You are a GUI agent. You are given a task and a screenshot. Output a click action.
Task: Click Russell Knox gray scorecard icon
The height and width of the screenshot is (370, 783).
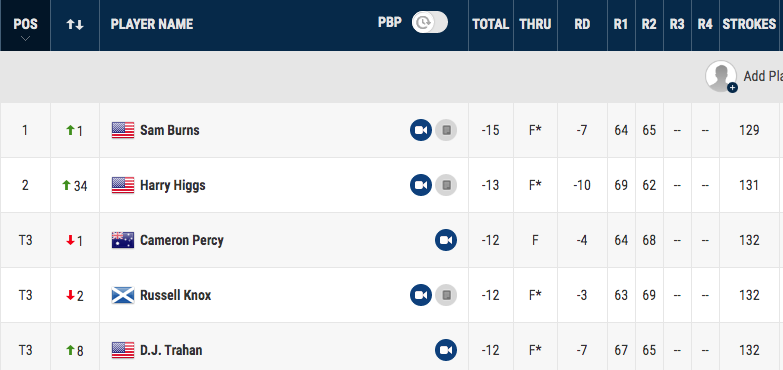[446, 295]
